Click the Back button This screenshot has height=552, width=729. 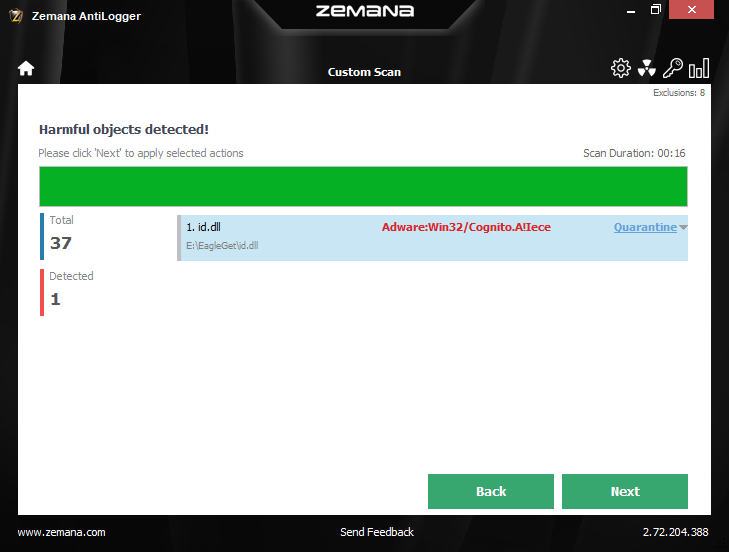(490, 492)
